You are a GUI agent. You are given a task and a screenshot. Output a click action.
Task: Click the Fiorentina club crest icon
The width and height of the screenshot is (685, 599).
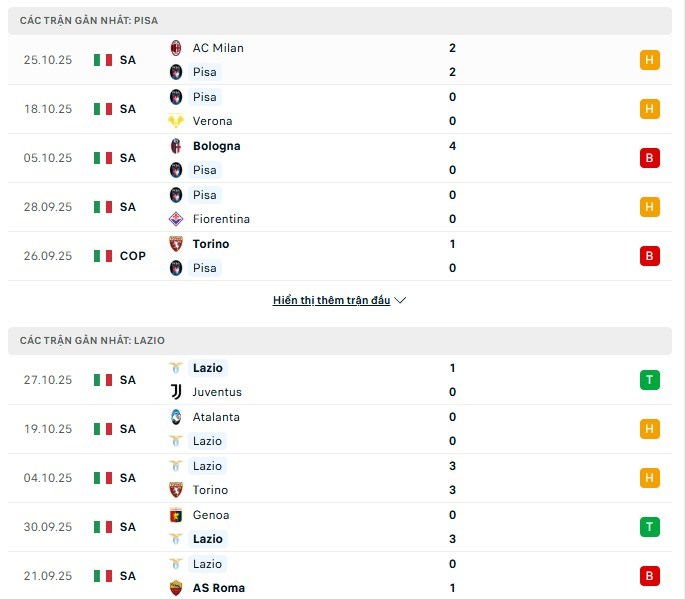[x=177, y=219]
